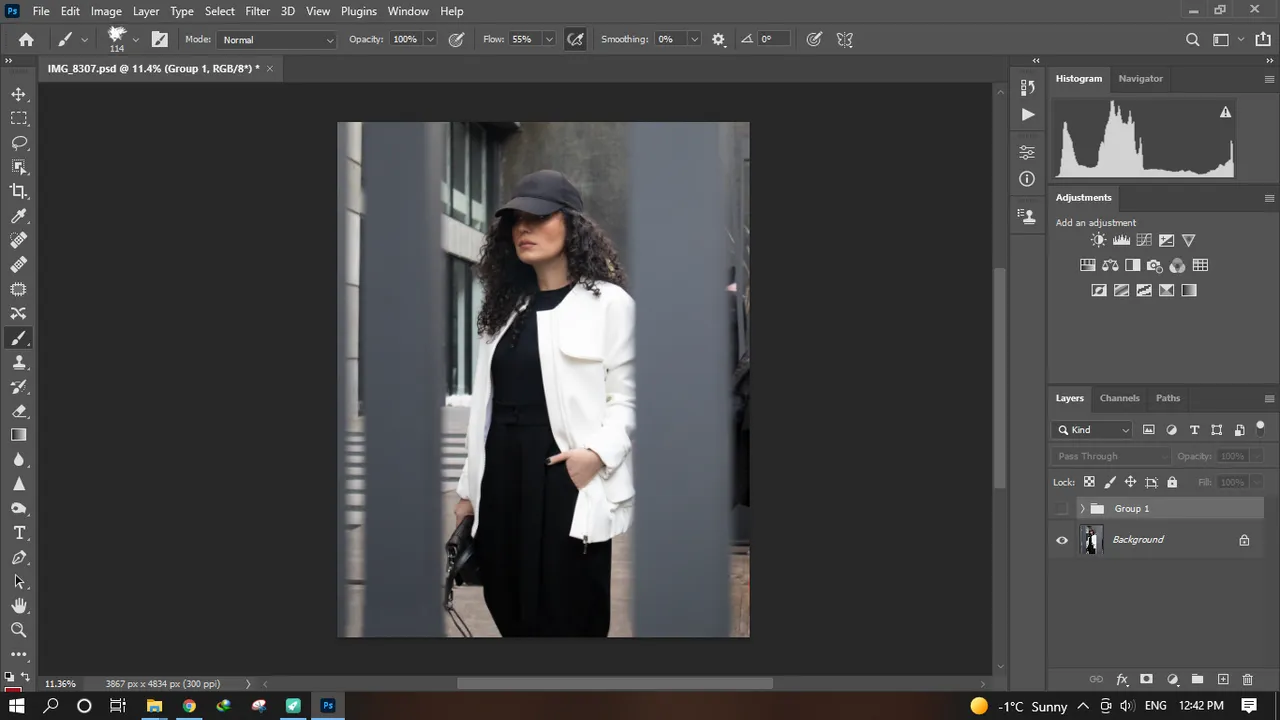
Task: Toggle the brush settings panel
Action: click(159, 40)
